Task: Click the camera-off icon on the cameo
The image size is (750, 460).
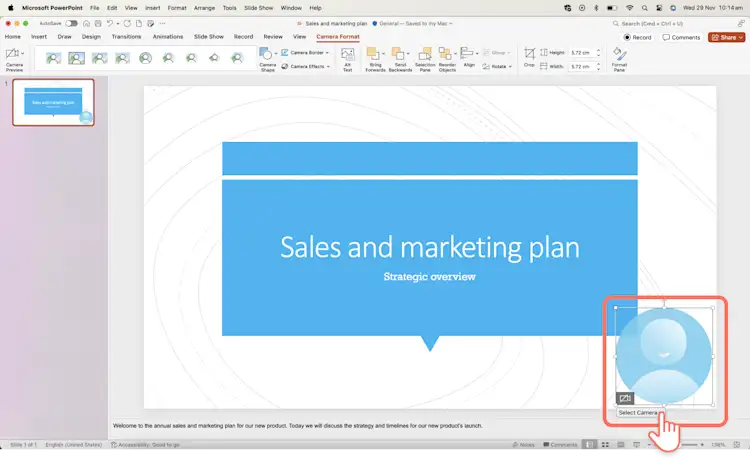Action: tap(625, 398)
